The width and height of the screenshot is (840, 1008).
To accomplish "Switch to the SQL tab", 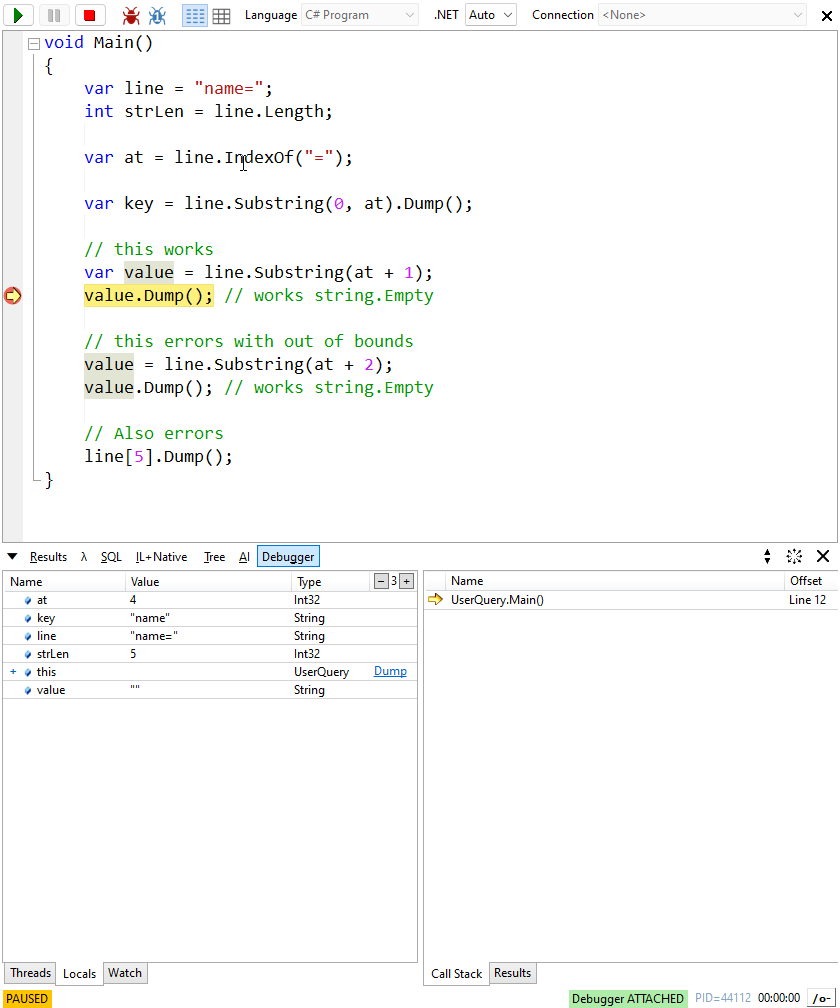I will [x=111, y=557].
